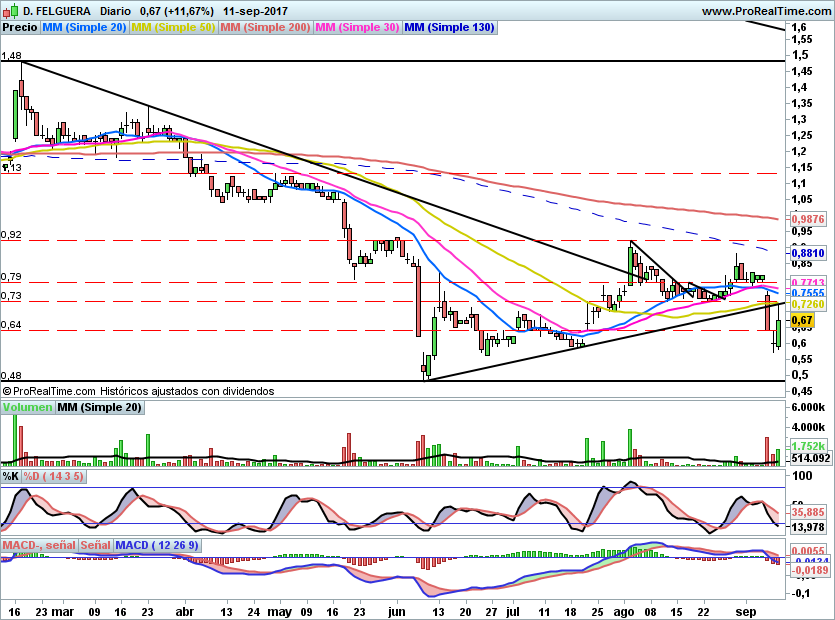Open the %D (14 3 5) stochastic settings
The image size is (835, 620).
[x=54, y=477]
